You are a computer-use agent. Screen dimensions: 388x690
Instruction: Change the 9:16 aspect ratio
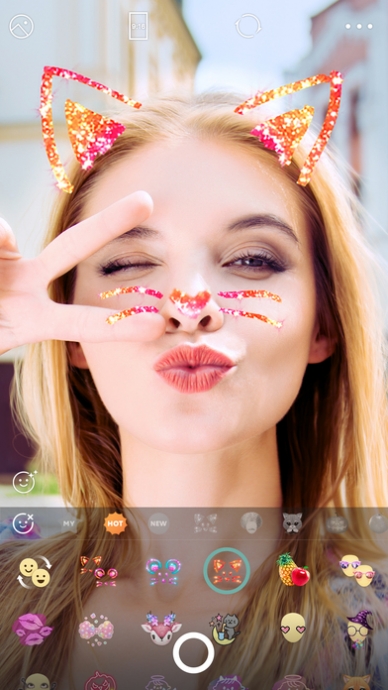tap(138, 26)
